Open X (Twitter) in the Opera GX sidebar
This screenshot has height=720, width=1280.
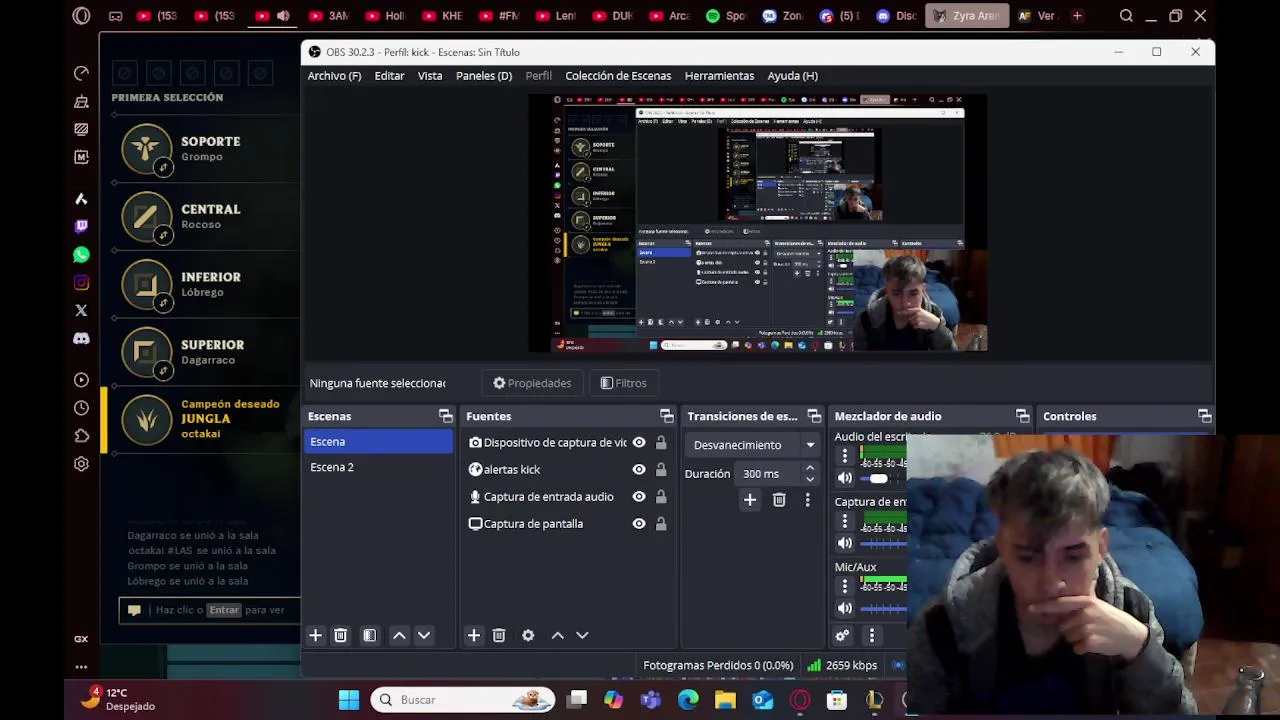click(x=81, y=310)
